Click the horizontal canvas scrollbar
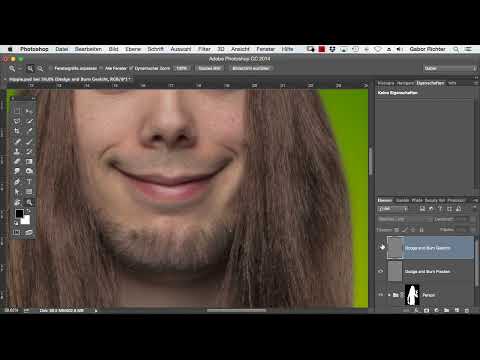 pos(236,310)
